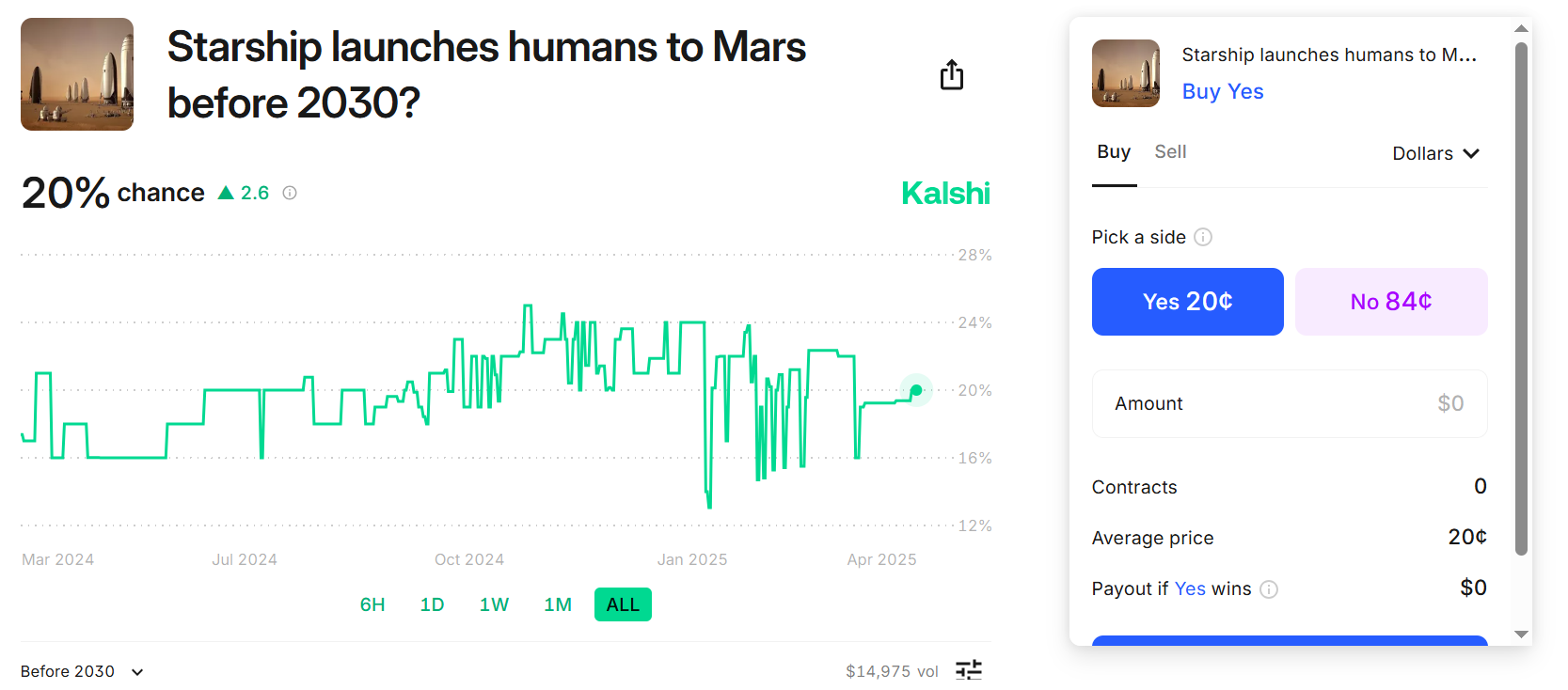The image size is (1568, 690).
Task: Click the Amount input field
Action: [x=1290, y=403]
